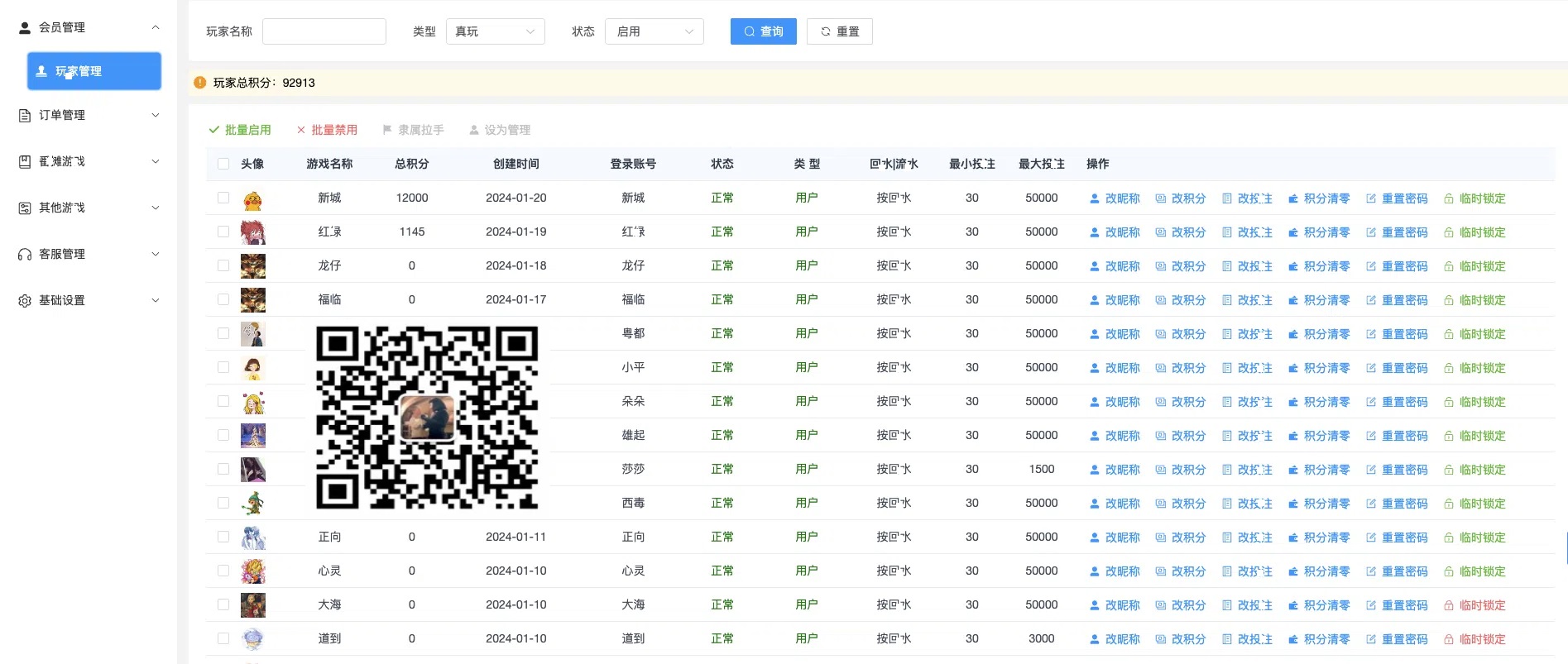Open avatar thumbnail of player 心灵
The image size is (1568, 664).
point(252,571)
